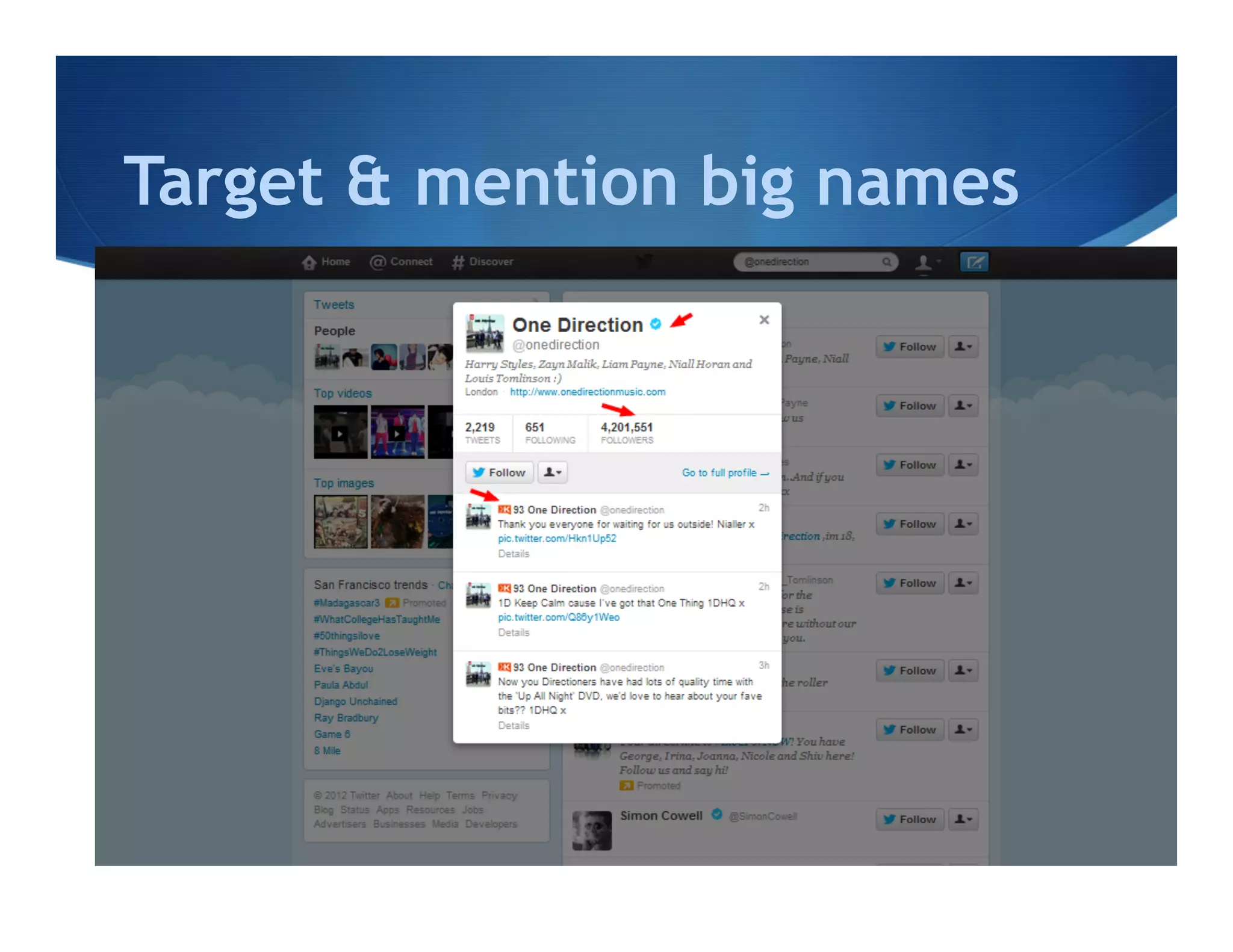Viewport: 1233px width, 952px height.
Task: Open the second top image thumbnail
Action: (x=397, y=522)
